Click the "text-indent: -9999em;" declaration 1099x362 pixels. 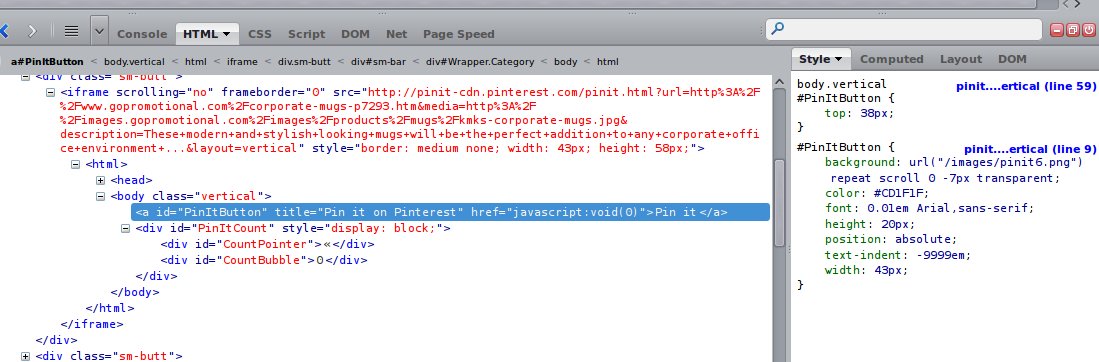click(x=898, y=255)
